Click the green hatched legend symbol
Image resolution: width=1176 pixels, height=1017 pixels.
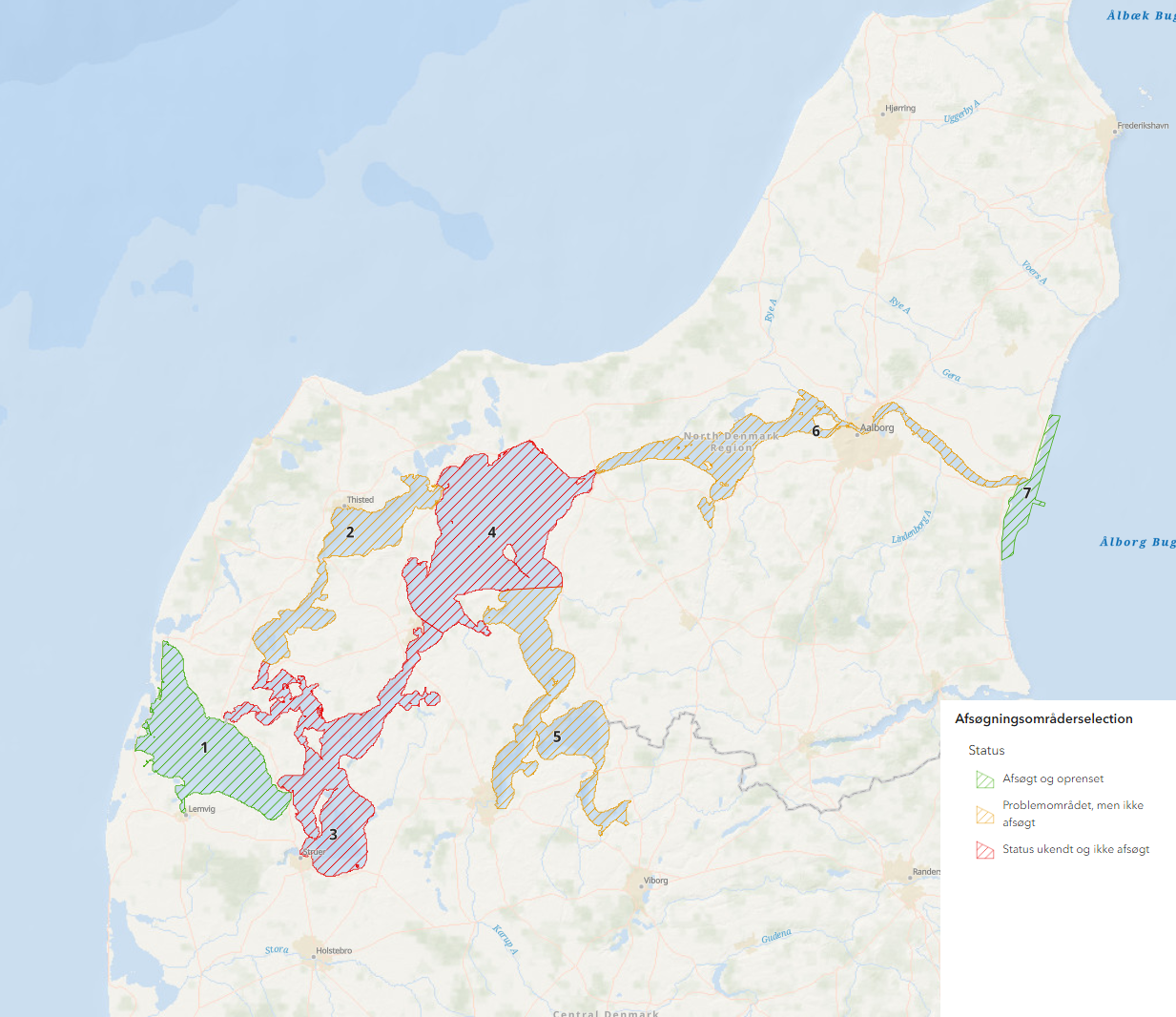984,779
